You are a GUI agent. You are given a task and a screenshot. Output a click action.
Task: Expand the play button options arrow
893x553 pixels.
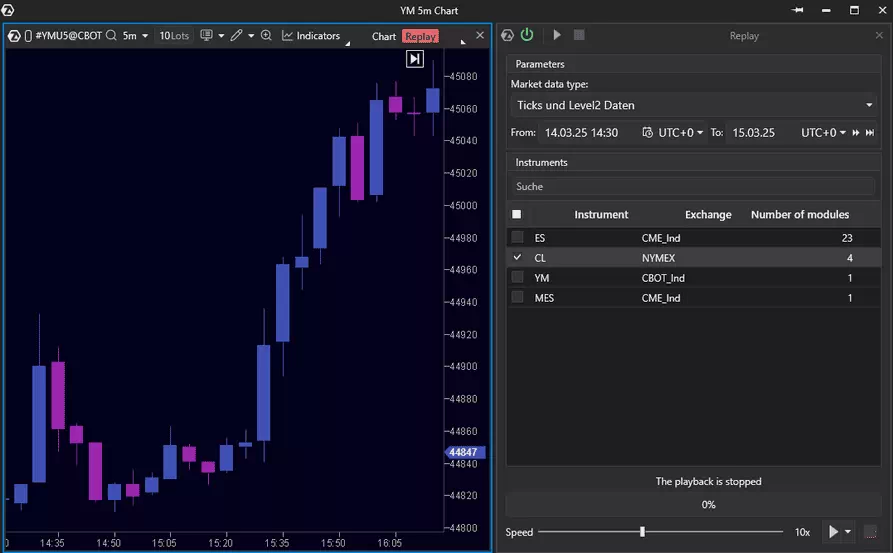point(848,532)
